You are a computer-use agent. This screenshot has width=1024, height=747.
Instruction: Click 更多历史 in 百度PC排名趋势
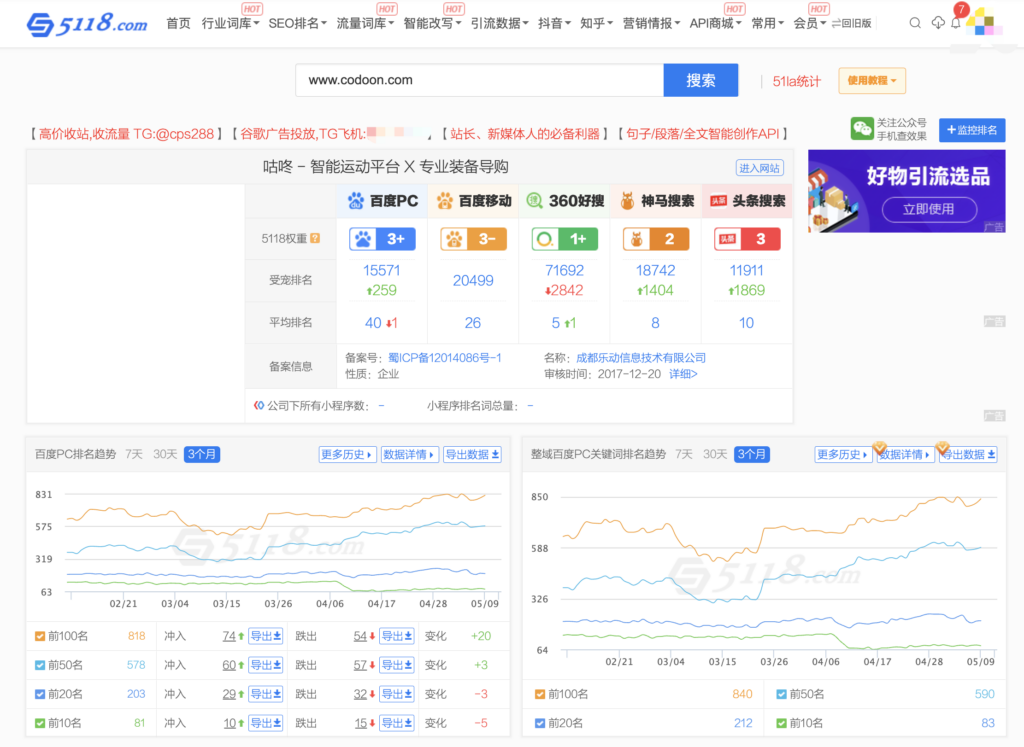pyautogui.click(x=347, y=454)
